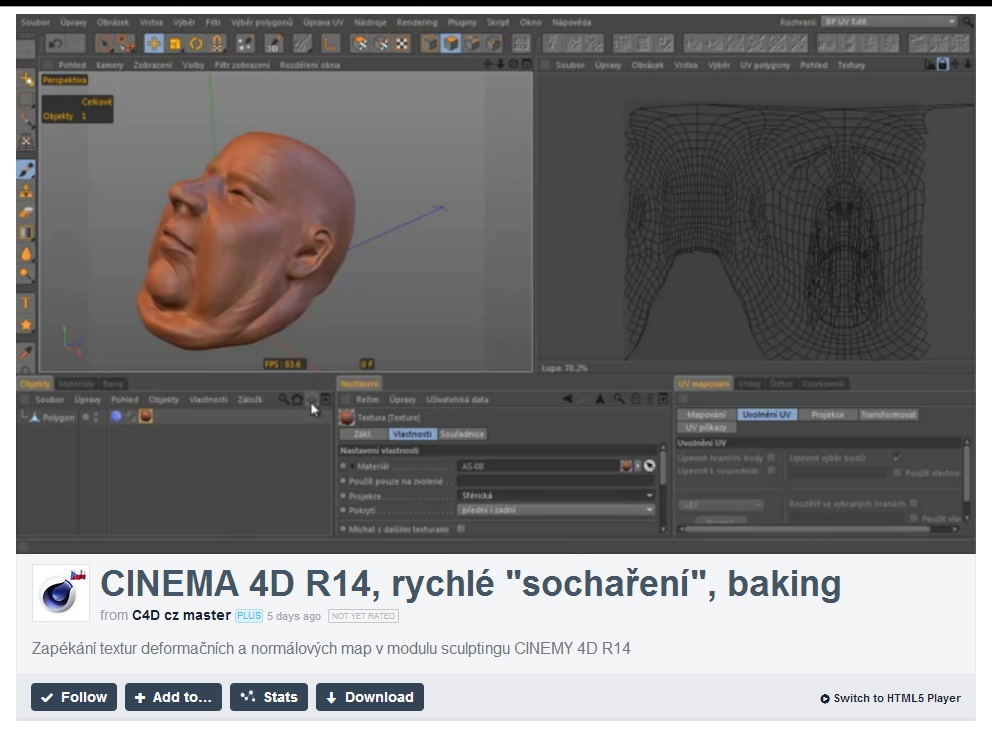Select the Scale tool in top toolbar
The width and height of the screenshot is (992, 735).
(175, 44)
